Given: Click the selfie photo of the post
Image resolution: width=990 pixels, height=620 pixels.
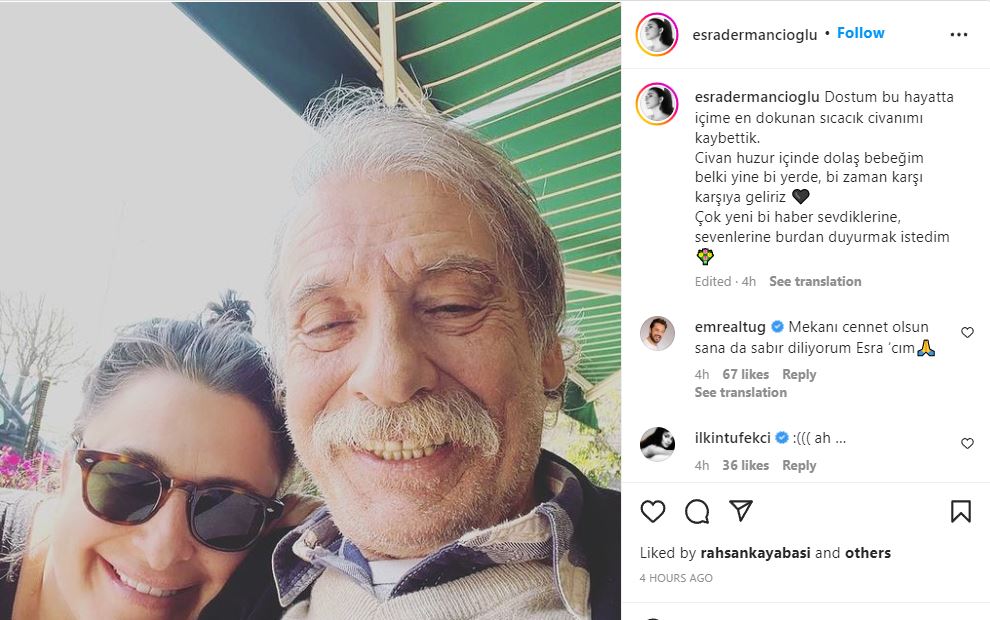Looking at the screenshot, I should 310,310.
